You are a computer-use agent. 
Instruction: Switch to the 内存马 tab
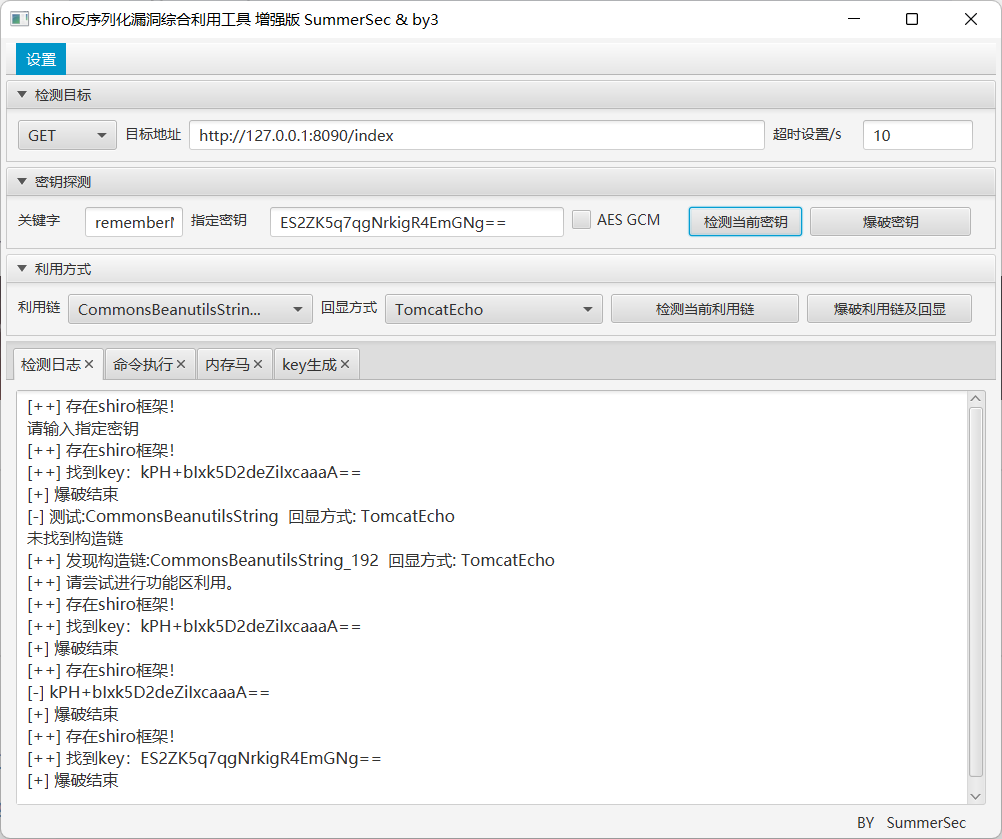click(x=227, y=364)
